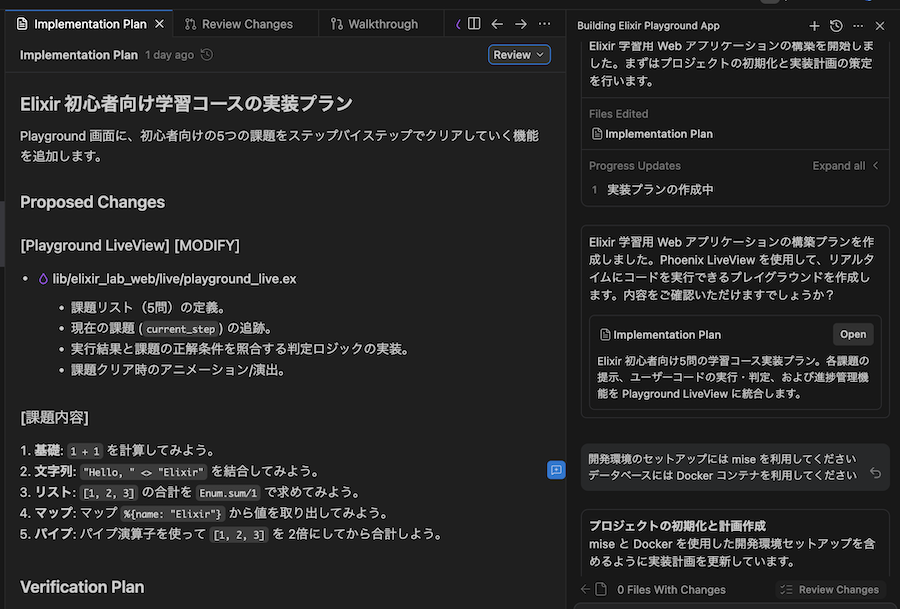Expand all Progress Updates
The width and height of the screenshot is (900, 609).
coord(839,165)
